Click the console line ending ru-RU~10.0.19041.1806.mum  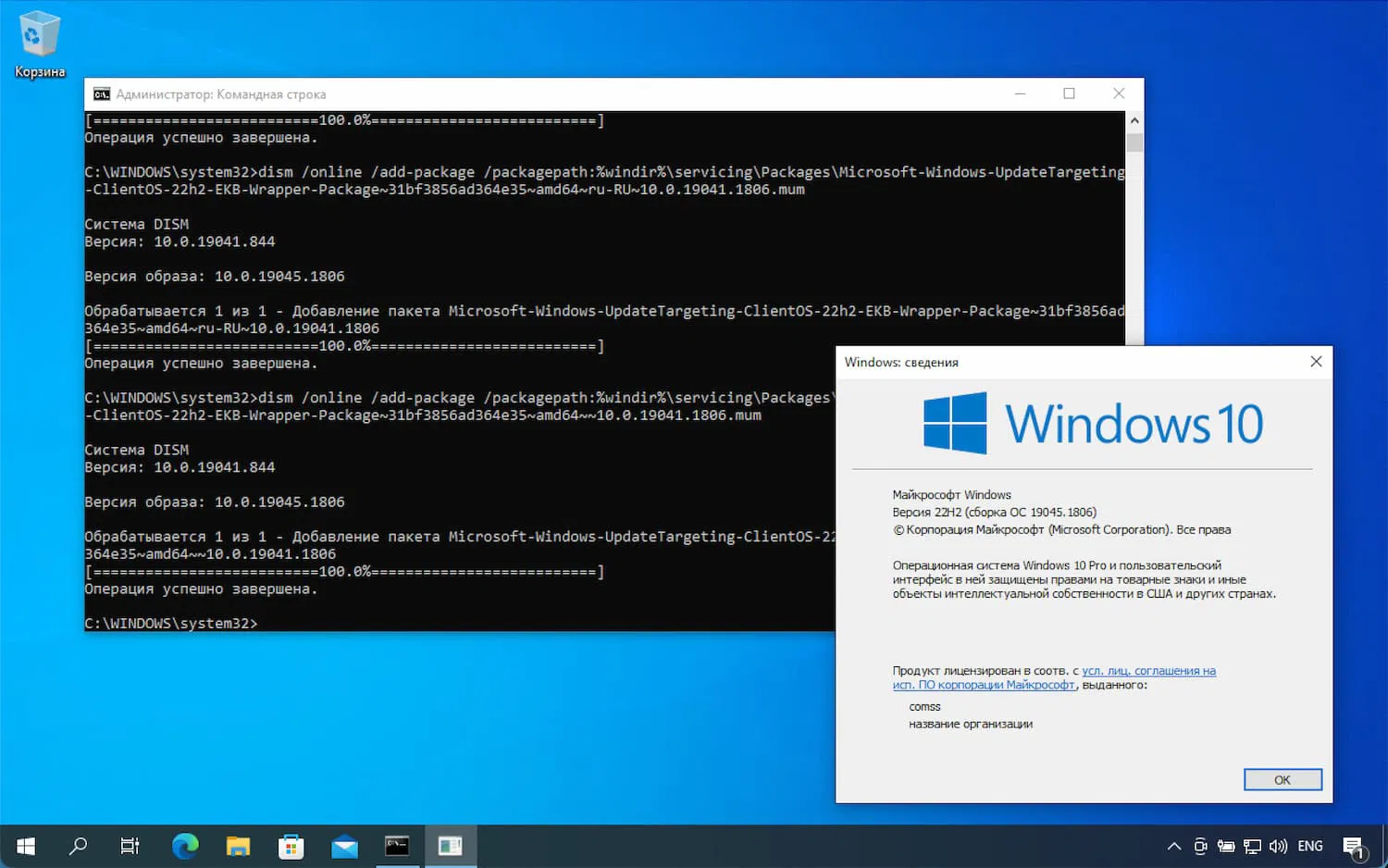(x=445, y=190)
